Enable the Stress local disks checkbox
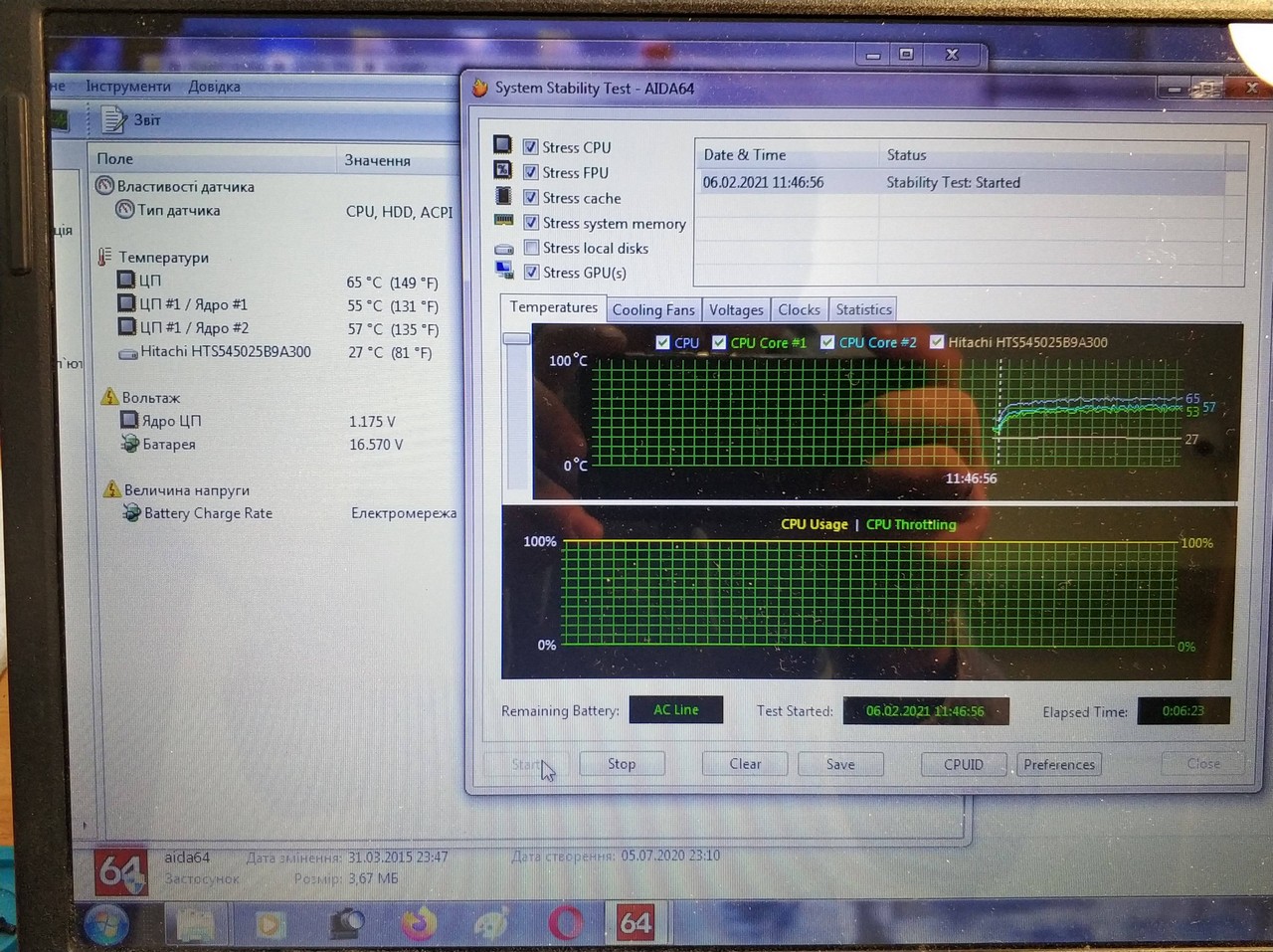This screenshot has height=952, width=1273. pos(531,248)
